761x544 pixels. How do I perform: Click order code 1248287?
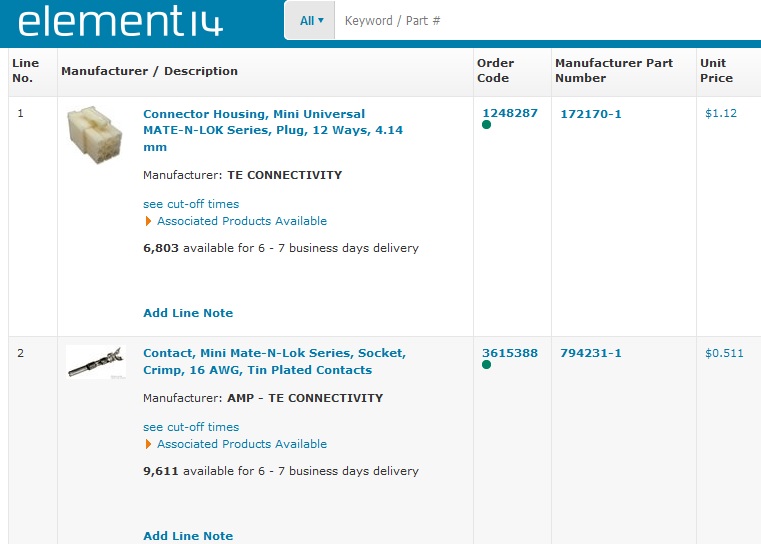[510, 113]
